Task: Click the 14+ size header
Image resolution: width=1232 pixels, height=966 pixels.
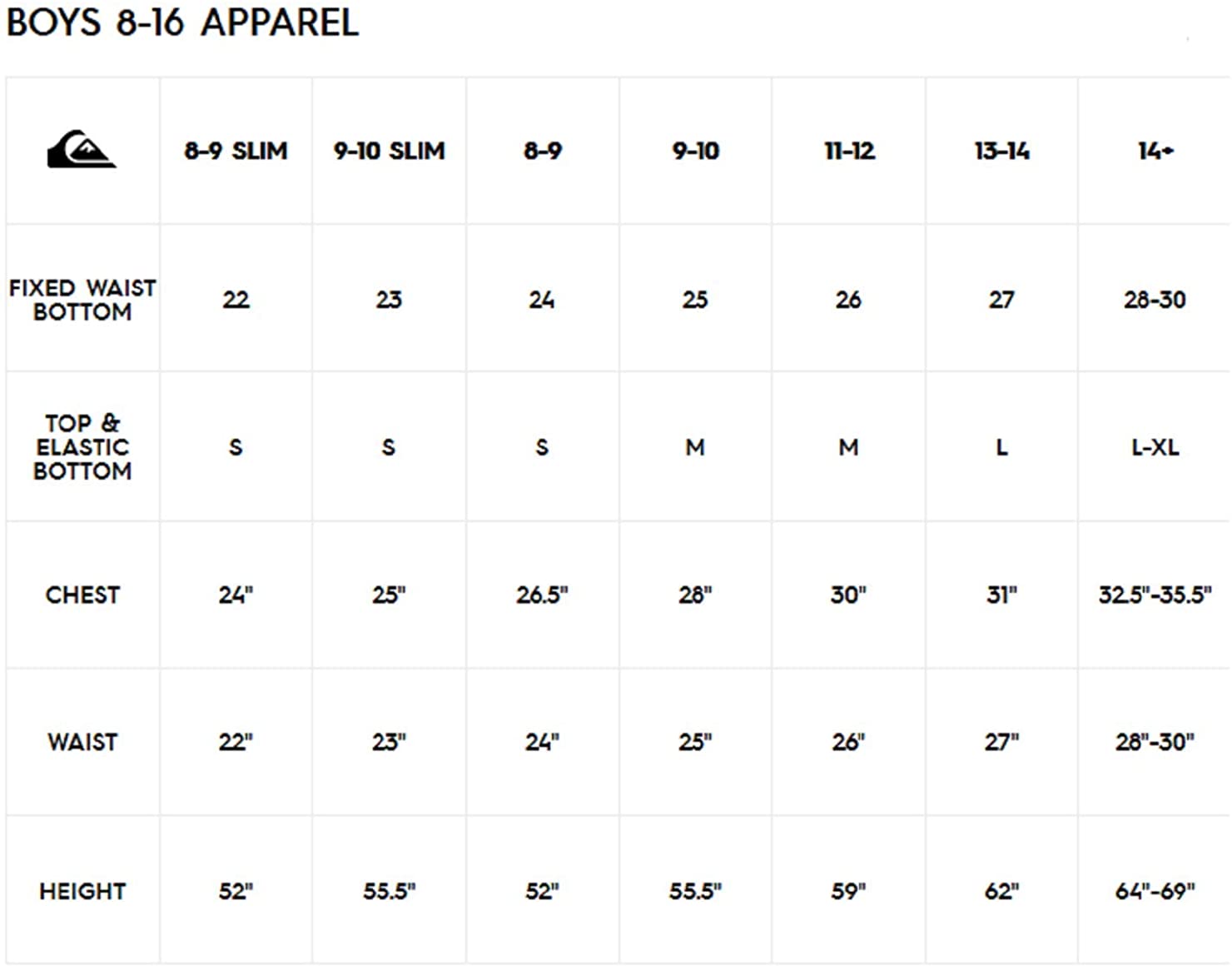Action: tap(1155, 151)
